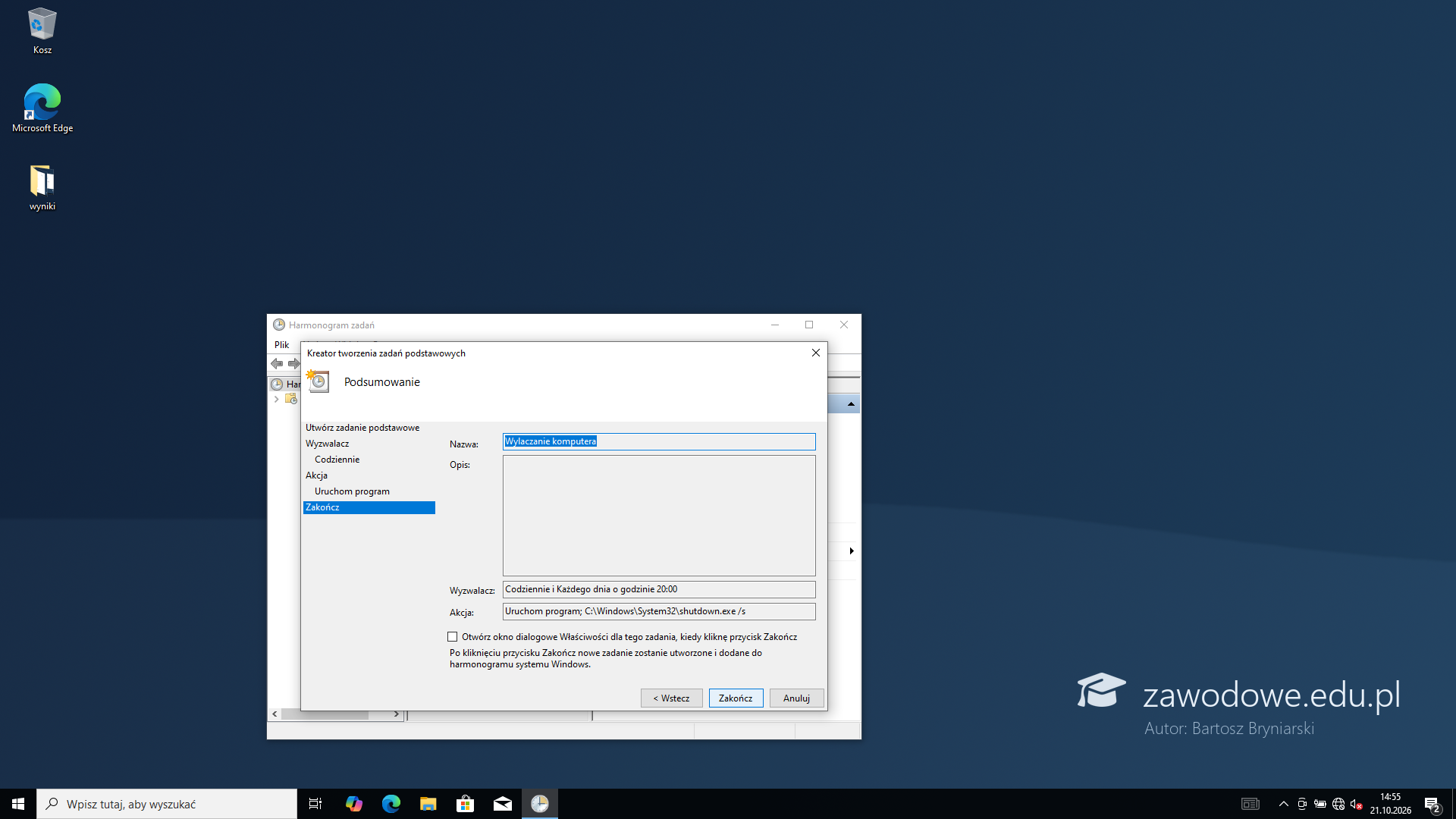Enable the open Właściwości dialog checkbox
Screen dimensions: 1456x819
[x=453, y=637]
